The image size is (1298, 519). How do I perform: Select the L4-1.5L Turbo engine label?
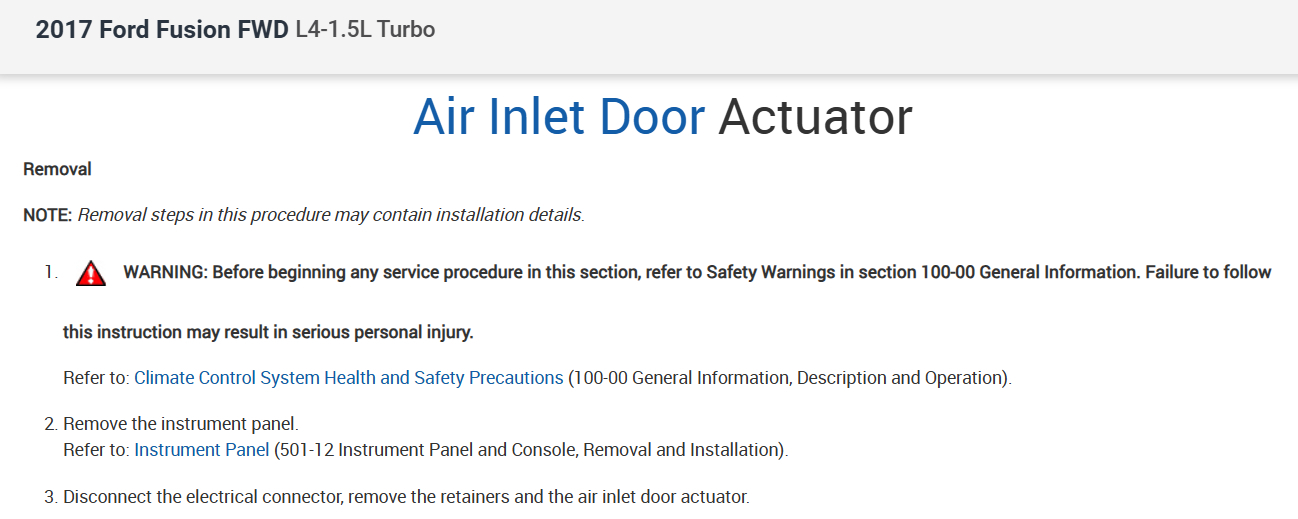coord(365,30)
